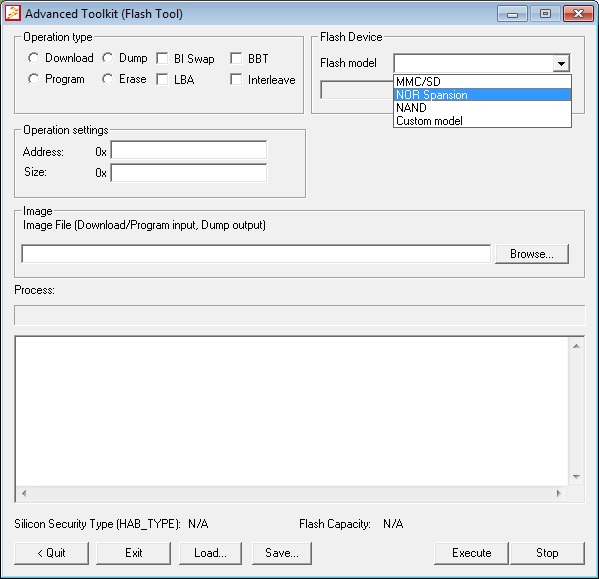This screenshot has height=579, width=599.
Task: Open the Load... configuration button
Action: pyautogui.click(x=210, y=553)
